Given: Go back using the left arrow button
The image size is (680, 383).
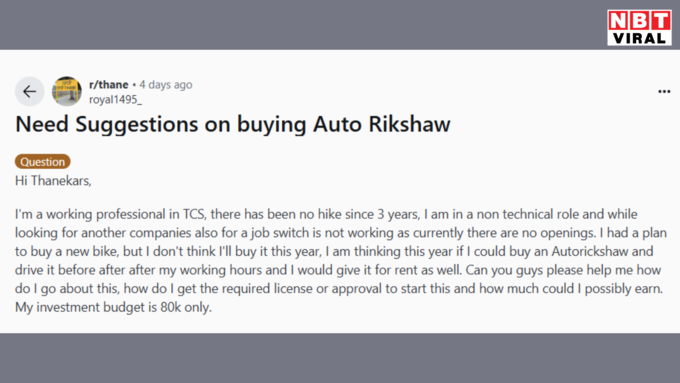Looking at the screenshot, I should (29, 92).
